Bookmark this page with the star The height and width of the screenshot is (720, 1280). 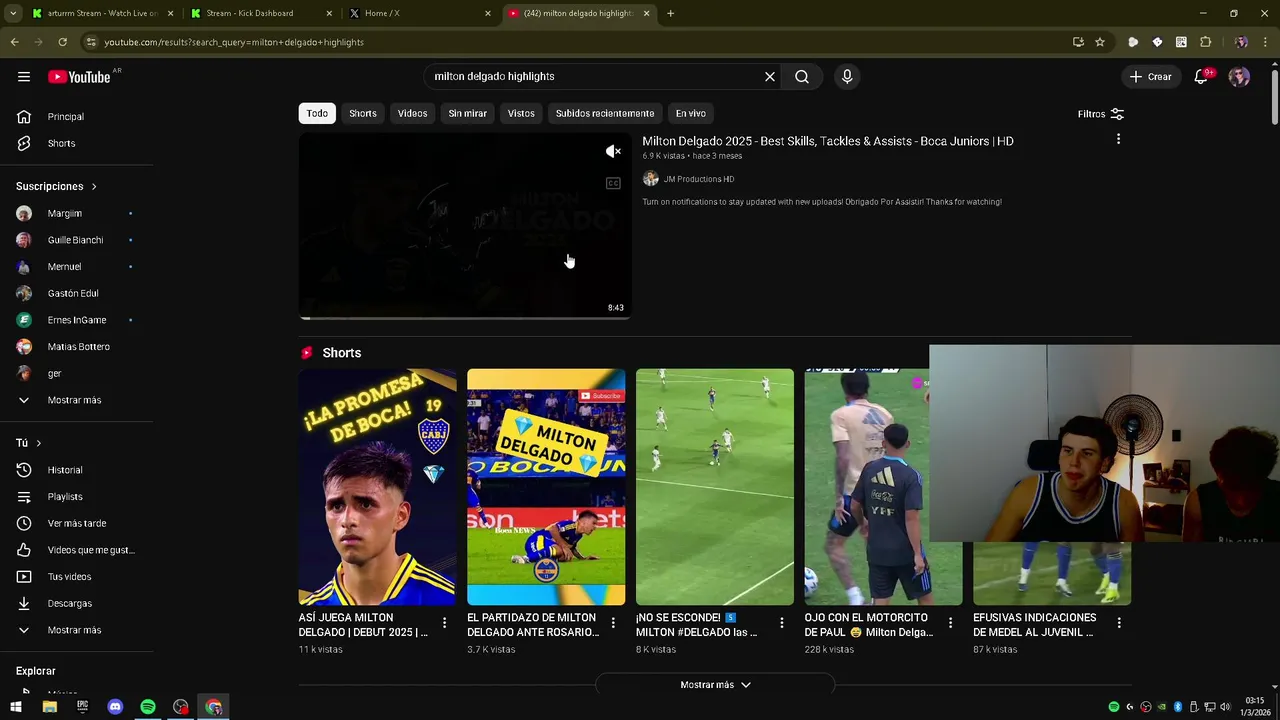[x=1100, y=42]
